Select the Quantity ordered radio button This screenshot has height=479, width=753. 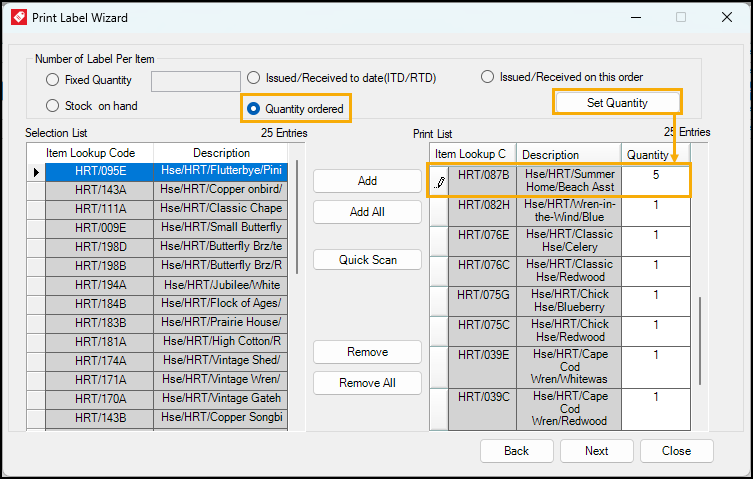click(x=253, y=109)
